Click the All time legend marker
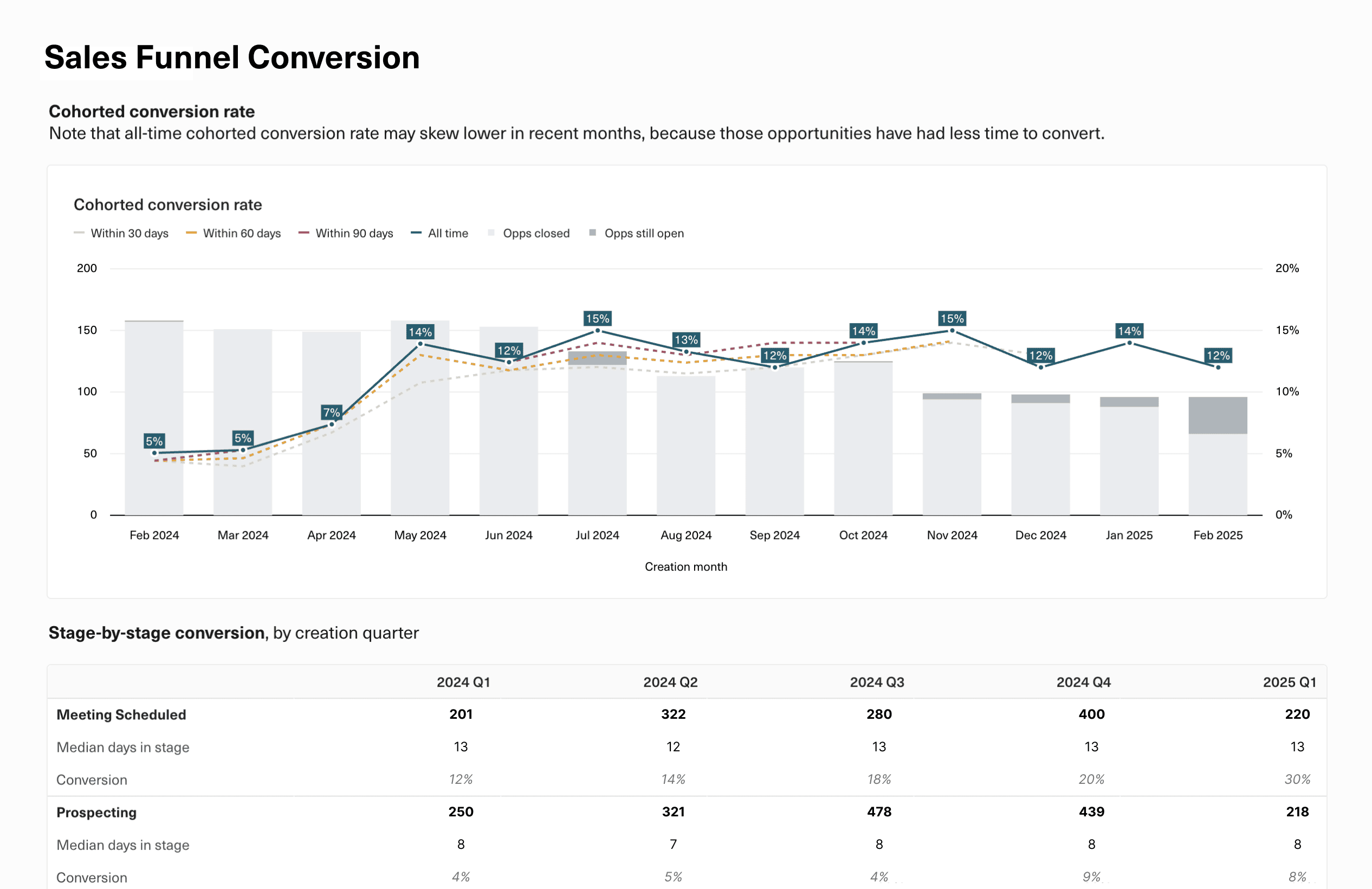This screenshot has width=1372, height=889. (x=417, y=233)
